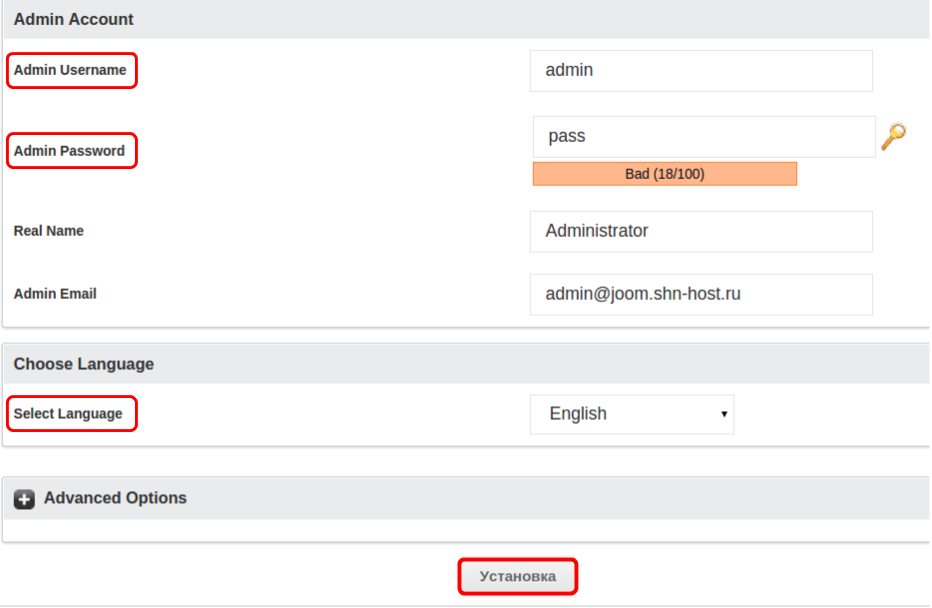Click the Admin Username label
Screen dimensions: 932x608
pyautogui.click(x=70, y=70)
